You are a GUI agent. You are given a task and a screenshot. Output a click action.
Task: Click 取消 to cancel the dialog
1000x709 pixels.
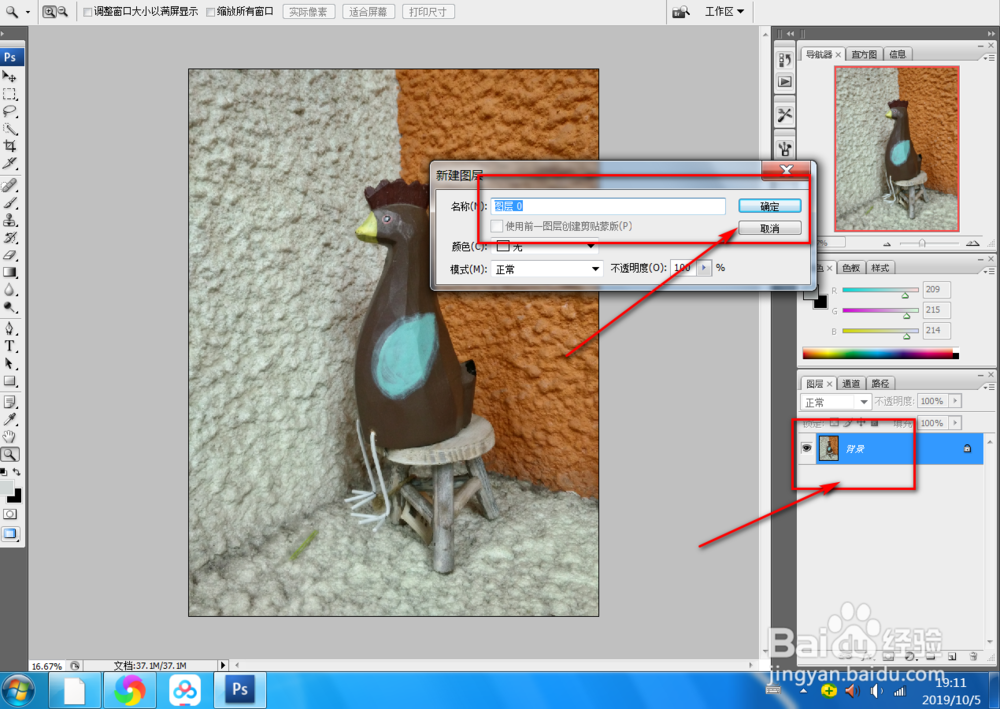click(770, 228)
